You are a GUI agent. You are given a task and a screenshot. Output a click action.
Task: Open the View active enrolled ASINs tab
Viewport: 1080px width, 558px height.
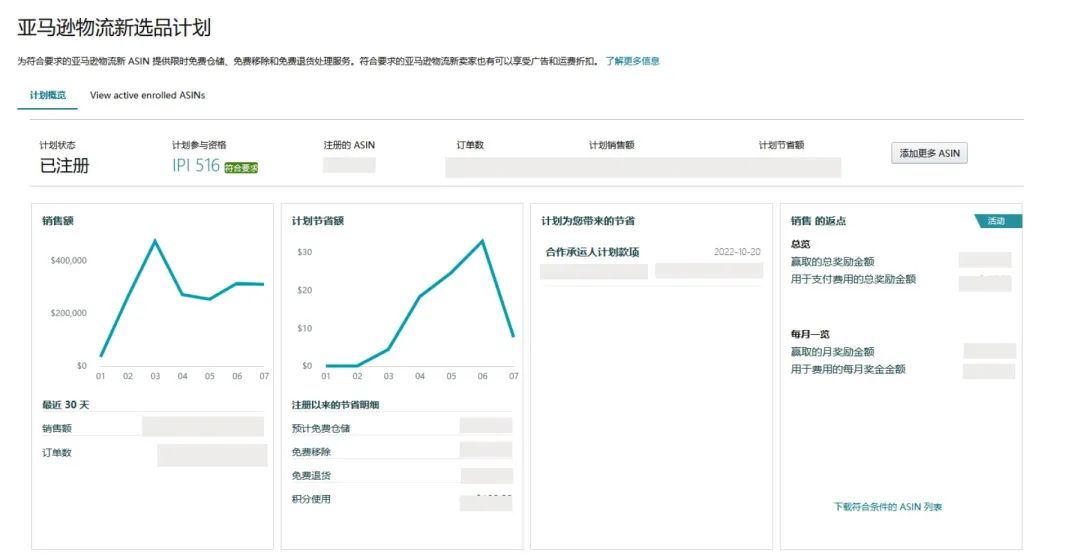[x=147, y=95]
